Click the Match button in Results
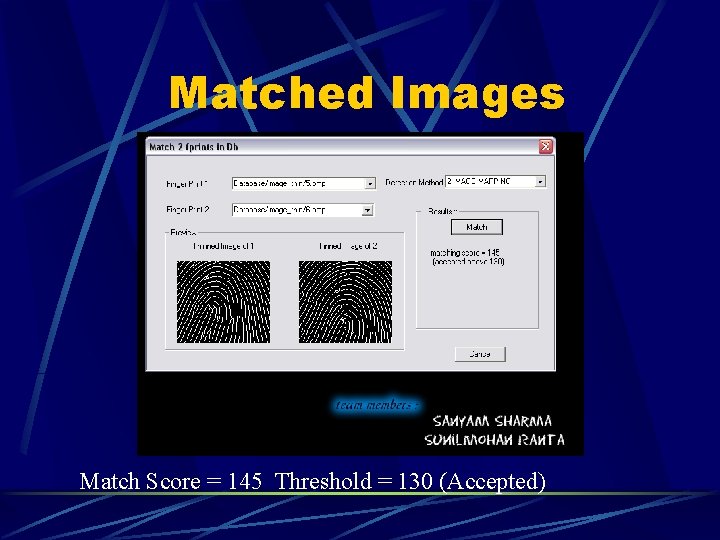This screenshot has height=540, width=720. (x=477, y=227)
